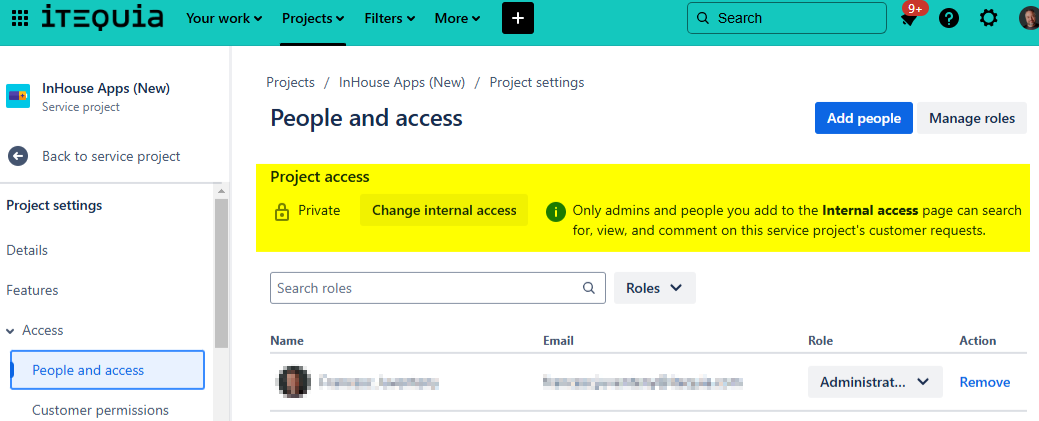The height and width of the screenshot is (421, 1039).
Task: Open notifications bell with 9+ badge
Action: pos(910,17)
